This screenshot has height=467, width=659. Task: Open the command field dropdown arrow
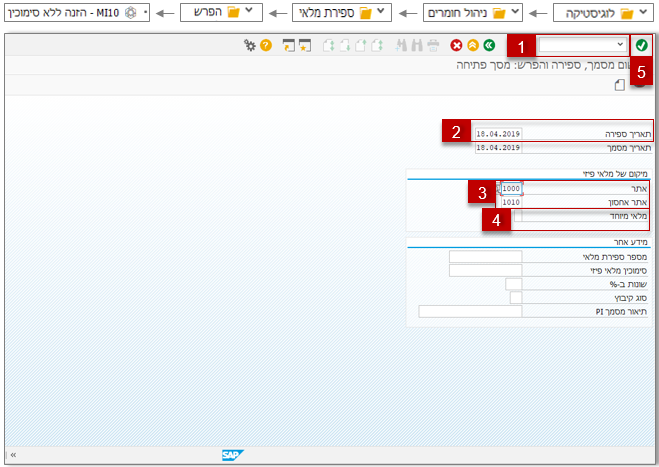[x=620, y=45]
